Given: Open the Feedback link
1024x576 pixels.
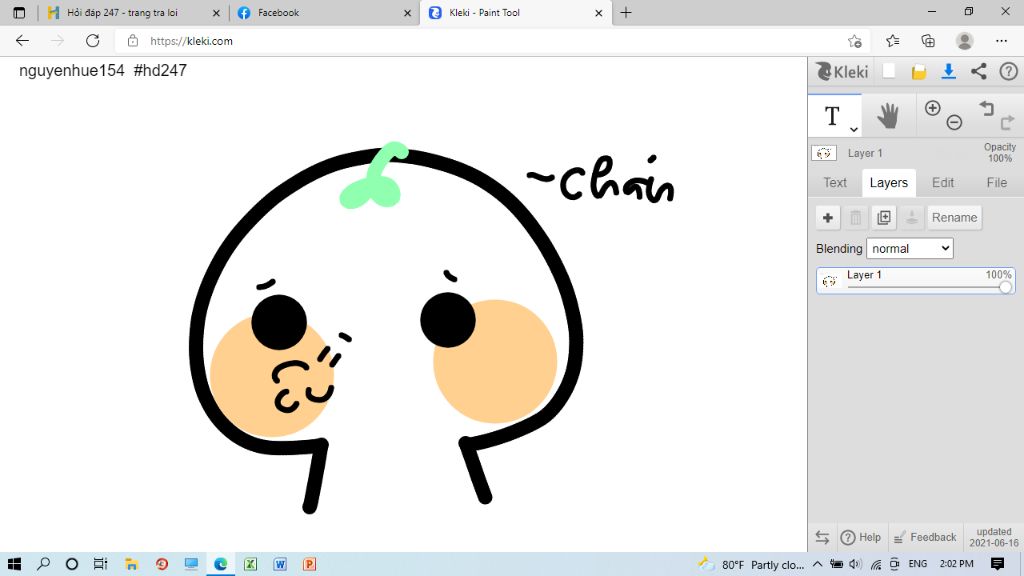Looking at the screenshot, I should [925, 537].
